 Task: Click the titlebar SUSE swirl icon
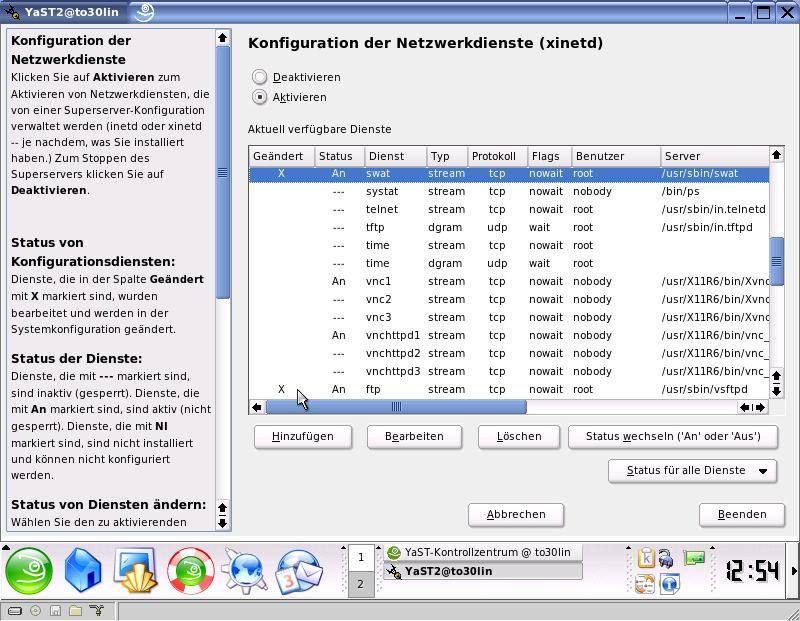click(x=143, y=12)
